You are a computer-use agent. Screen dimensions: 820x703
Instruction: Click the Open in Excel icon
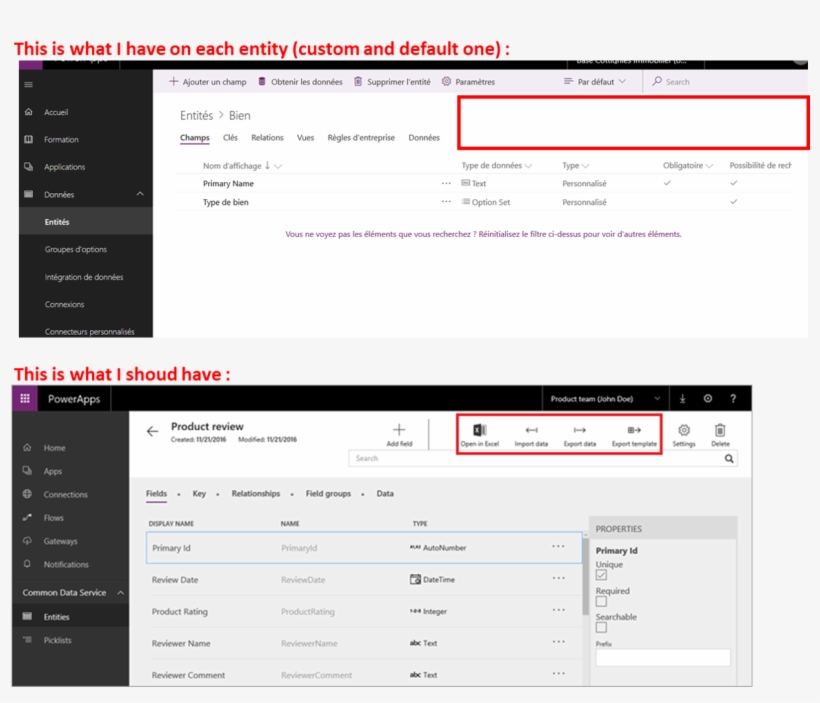pyautogui.click(x=479, y=430)
